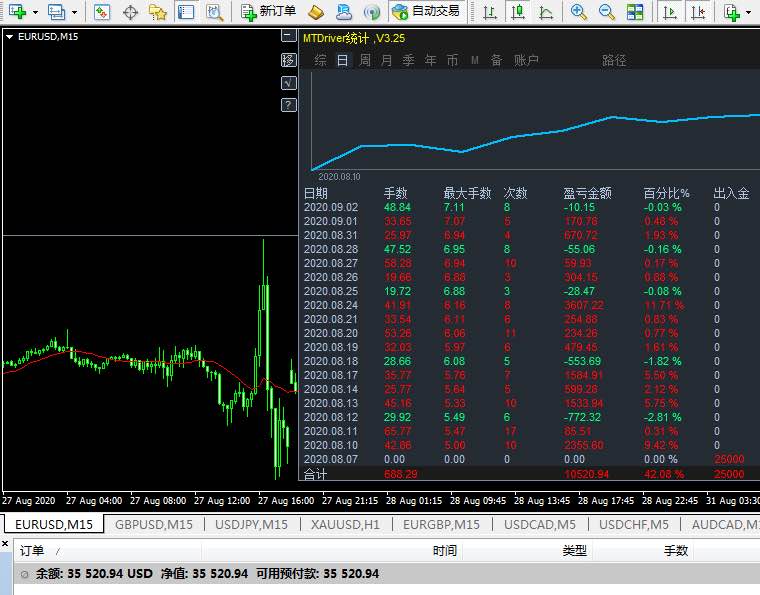Sort by the 手数 lots column header in terminal
Viewport: 760px width, 595px height.
pos(676,550)
